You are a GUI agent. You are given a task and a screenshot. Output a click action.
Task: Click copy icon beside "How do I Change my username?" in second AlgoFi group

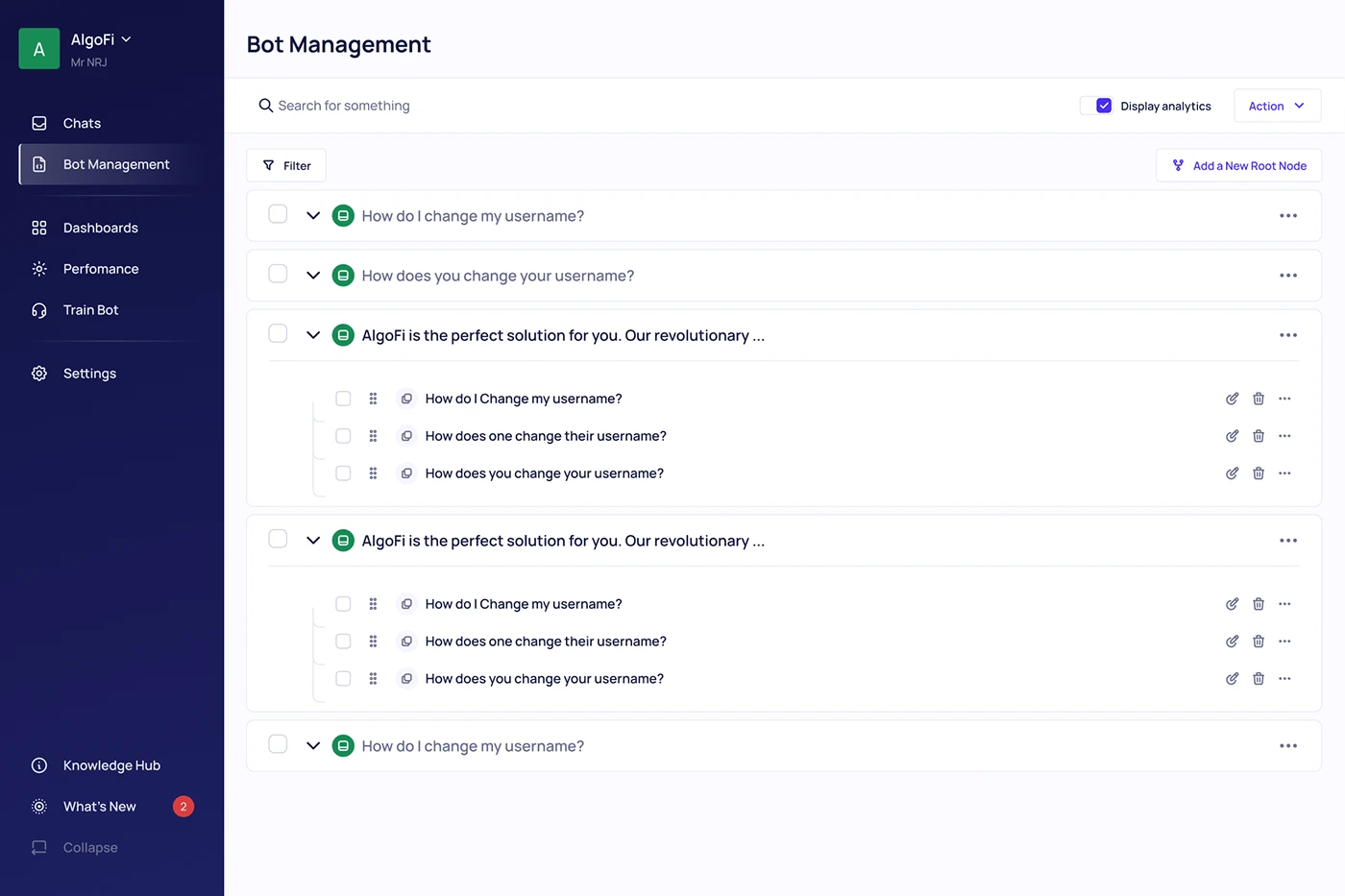(406, 604)
